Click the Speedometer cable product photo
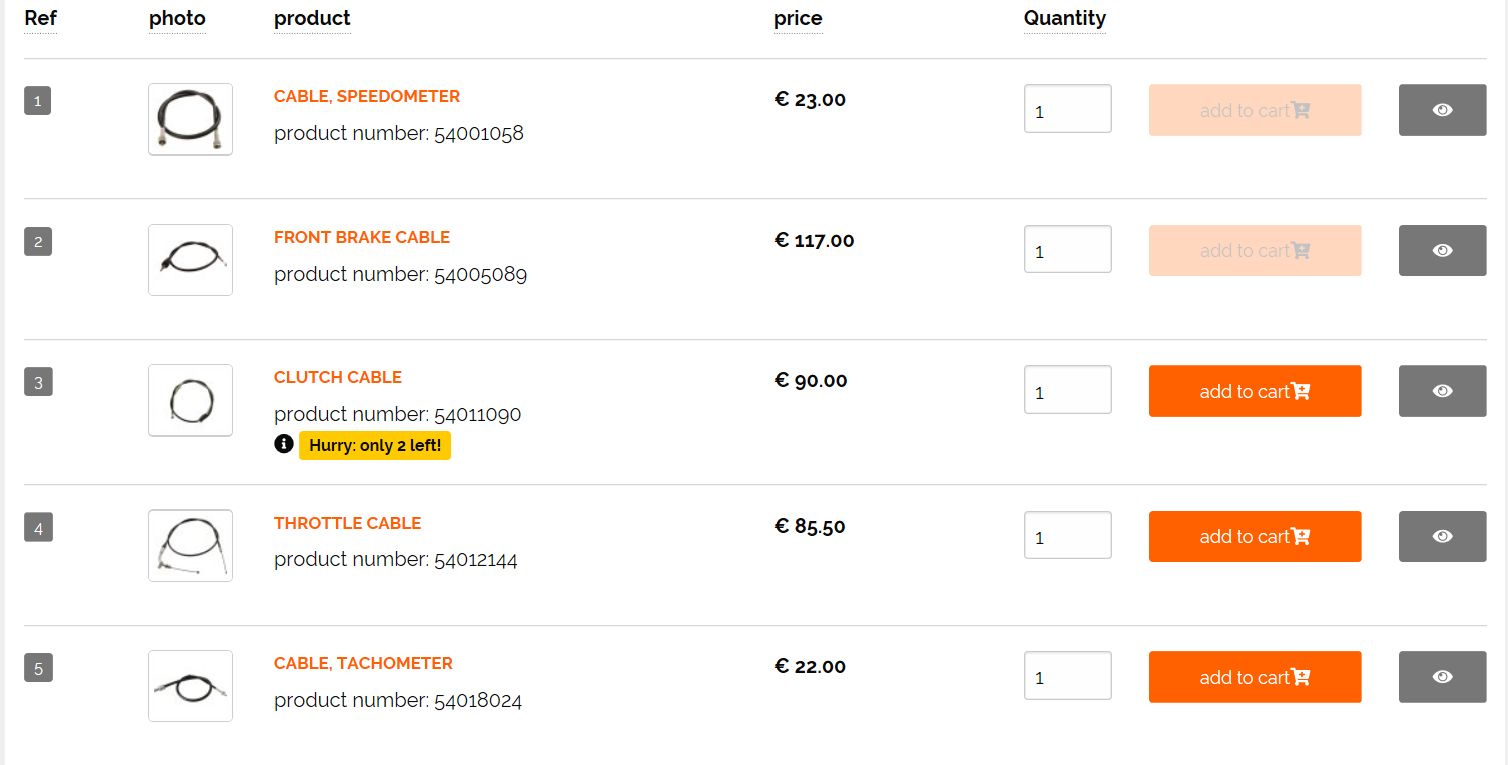 (190, 119)
